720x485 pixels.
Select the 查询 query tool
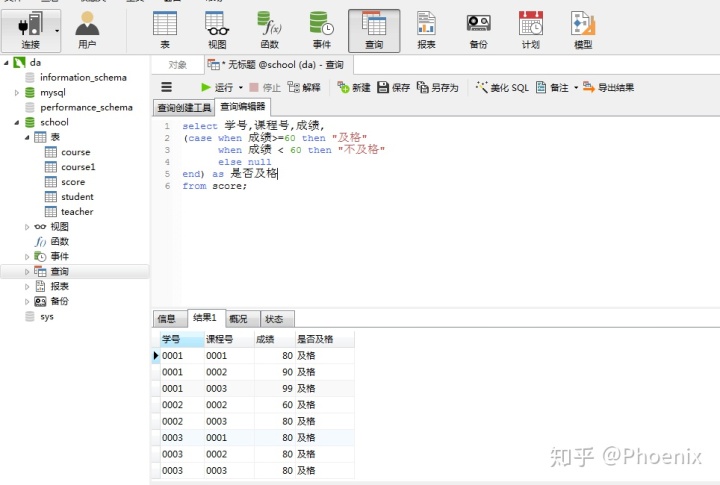[x=374, y=30]
